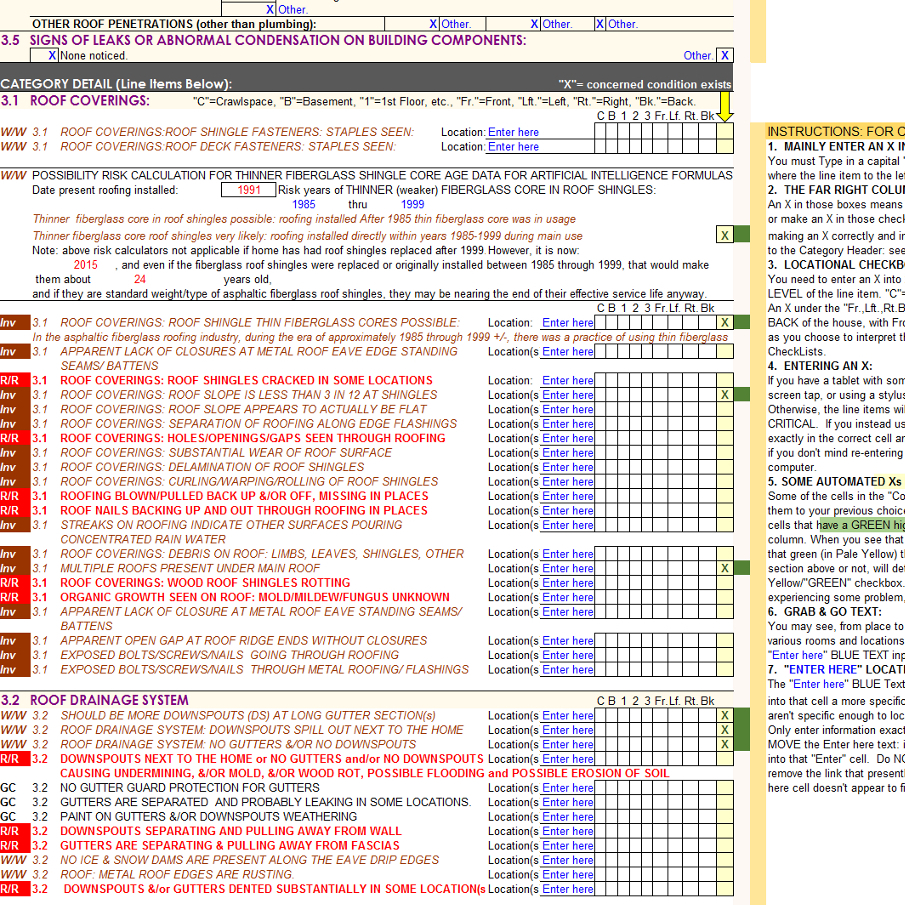The height and width of the screenshot is (905, 905).
Task: Check the concern box for 'Wood Roof Shingles Rotting'
Action: click(724, 583)
